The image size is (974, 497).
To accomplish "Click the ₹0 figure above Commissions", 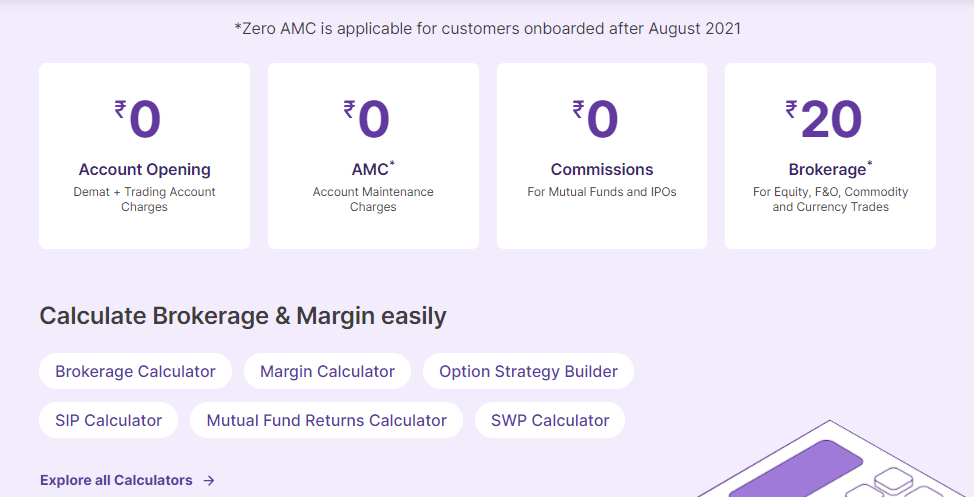I will click(x=595, y=119).
